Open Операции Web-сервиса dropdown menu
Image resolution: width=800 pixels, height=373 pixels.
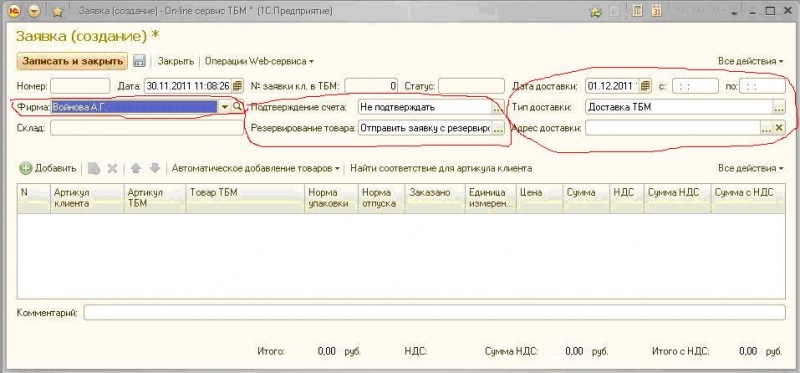click(x=259, y=61)
